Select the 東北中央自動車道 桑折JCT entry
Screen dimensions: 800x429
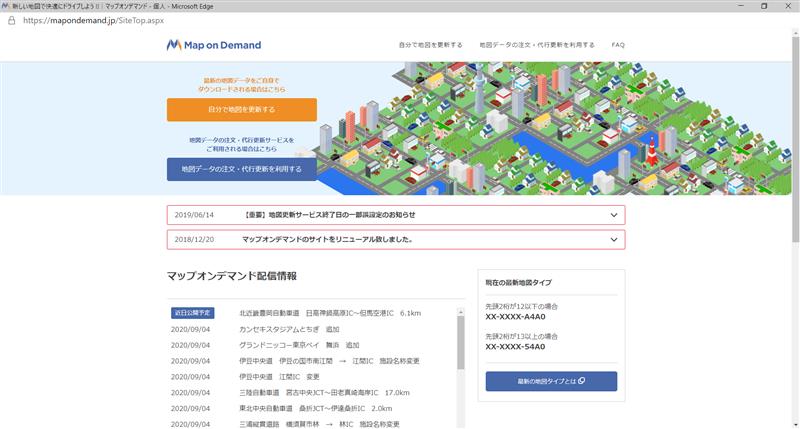315,409
